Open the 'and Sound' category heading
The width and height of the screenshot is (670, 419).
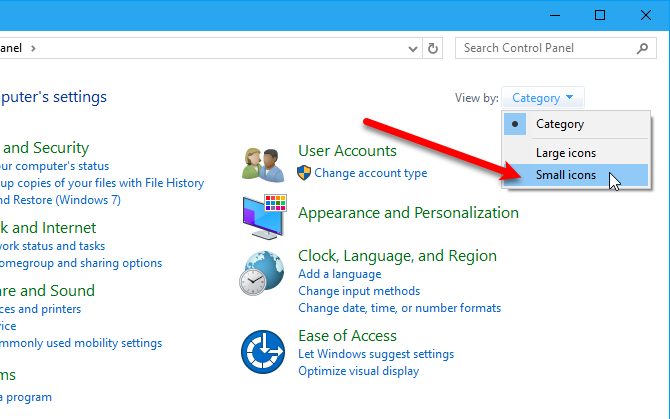tap(47, 291)
